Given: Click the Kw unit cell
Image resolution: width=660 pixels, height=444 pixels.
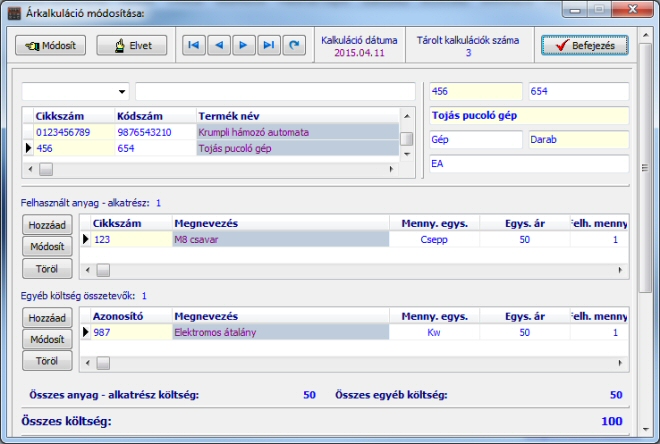Looking at the screenshot, I should [x=434, y=332].
